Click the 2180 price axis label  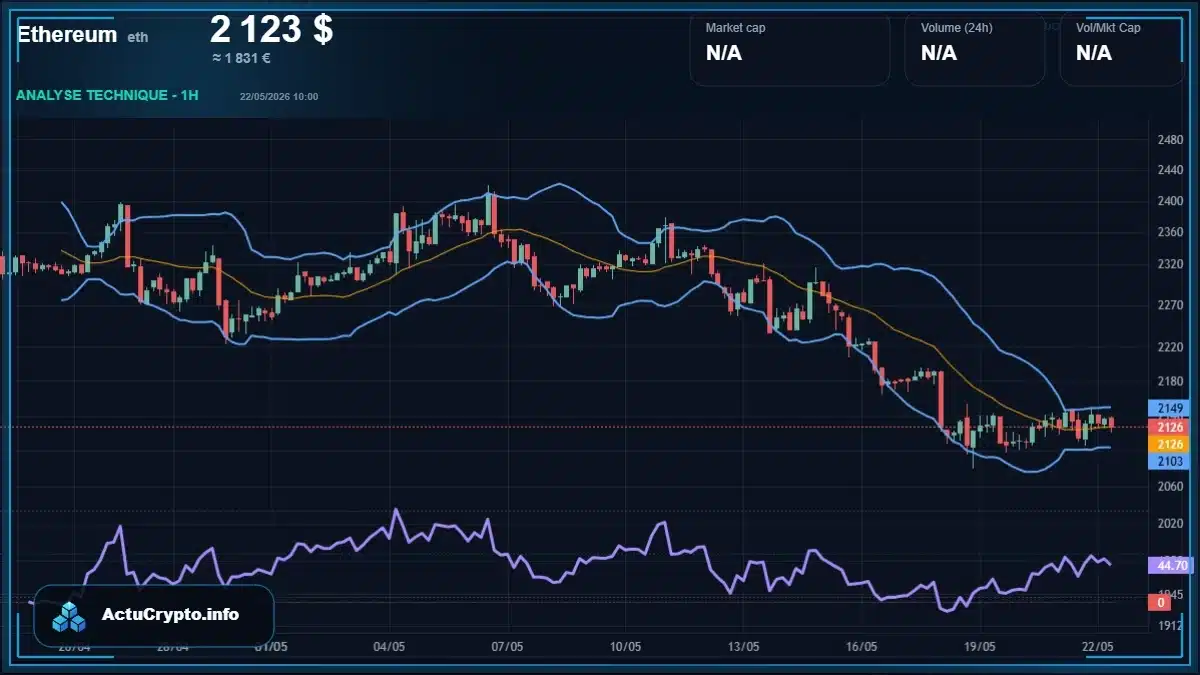[x=1170, y=382]
